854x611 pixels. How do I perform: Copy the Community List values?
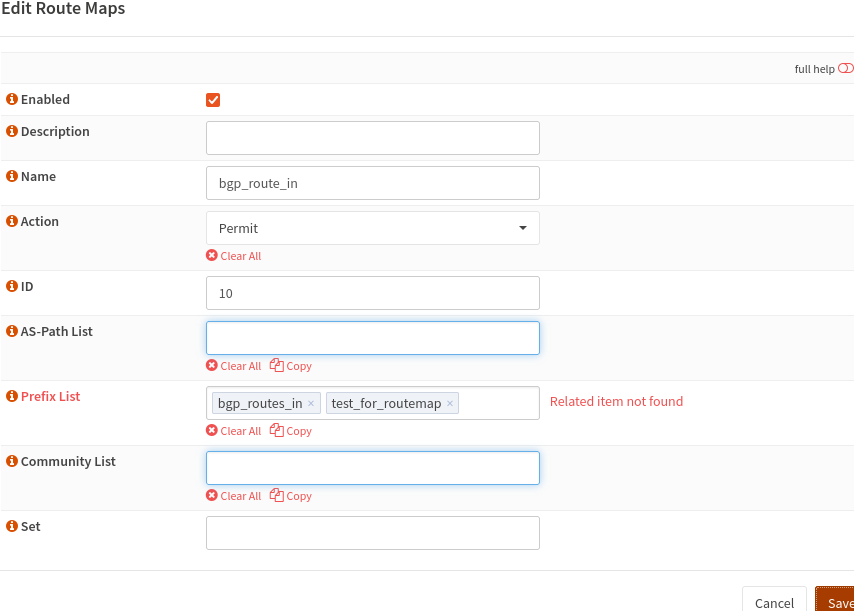point(291,496)
